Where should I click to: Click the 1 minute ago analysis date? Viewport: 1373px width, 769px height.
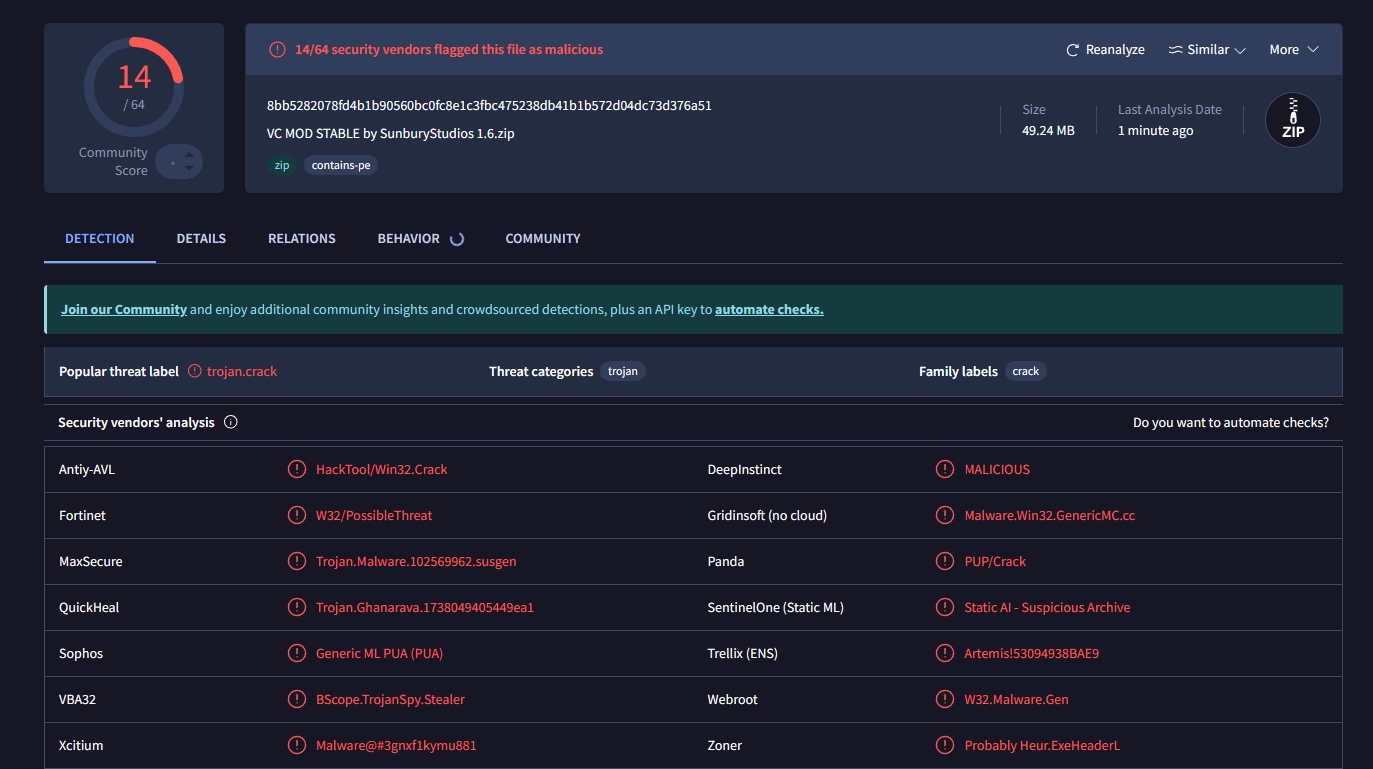[1155, 131]
